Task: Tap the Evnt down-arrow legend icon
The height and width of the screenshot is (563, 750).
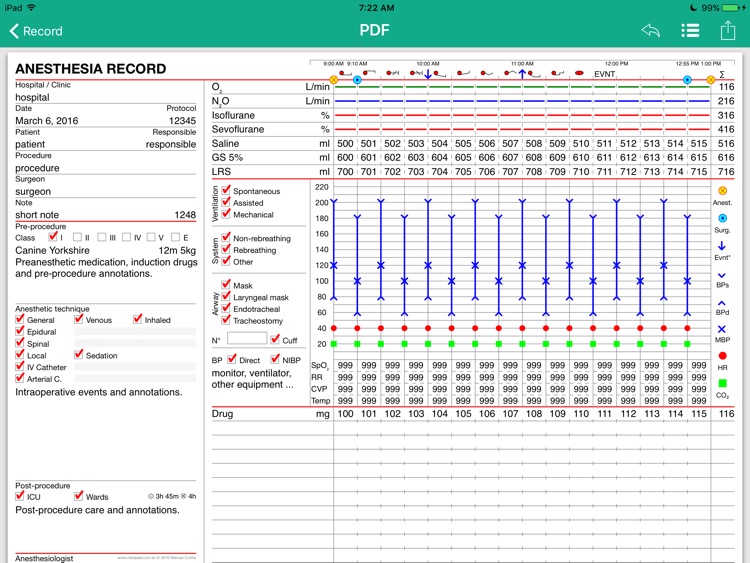Action: click(x=722, y=245)
